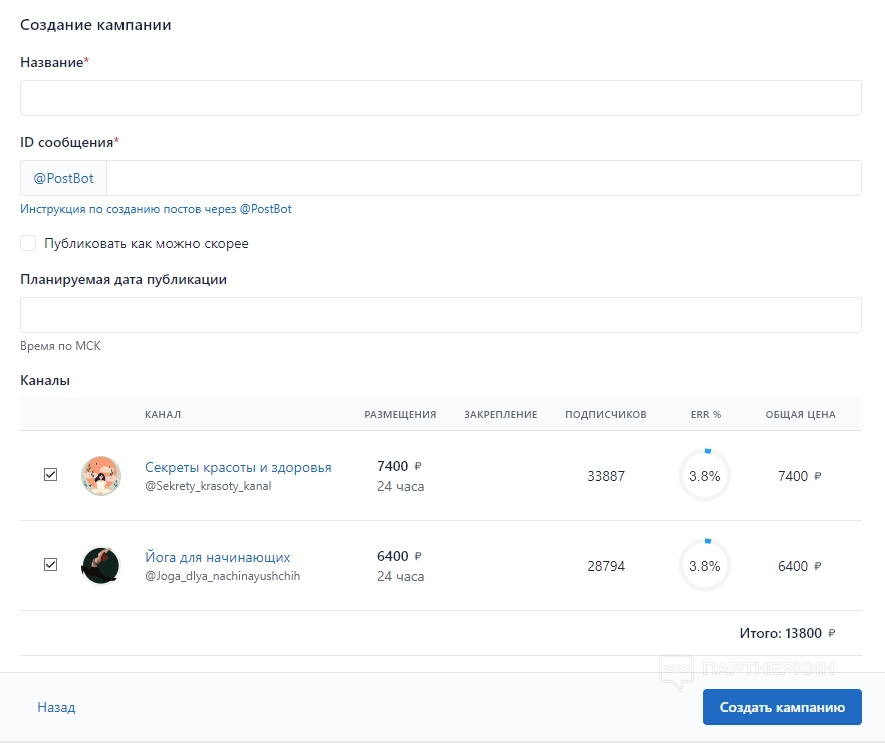
Task: Open Секреты красоты и здоровья channel link
Action: (x=238, y=467)
